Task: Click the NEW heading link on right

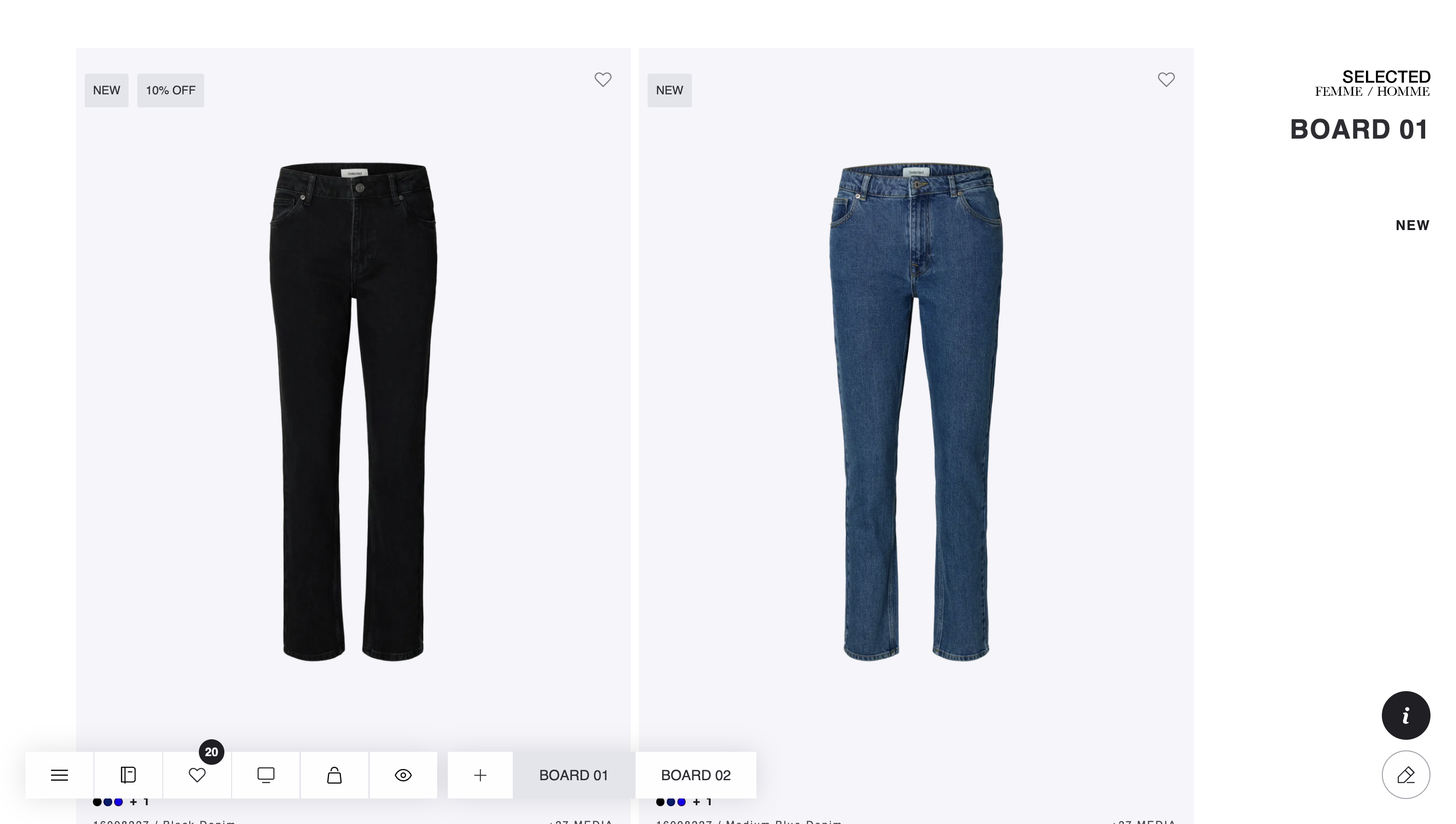Action: pos(1412,225)
